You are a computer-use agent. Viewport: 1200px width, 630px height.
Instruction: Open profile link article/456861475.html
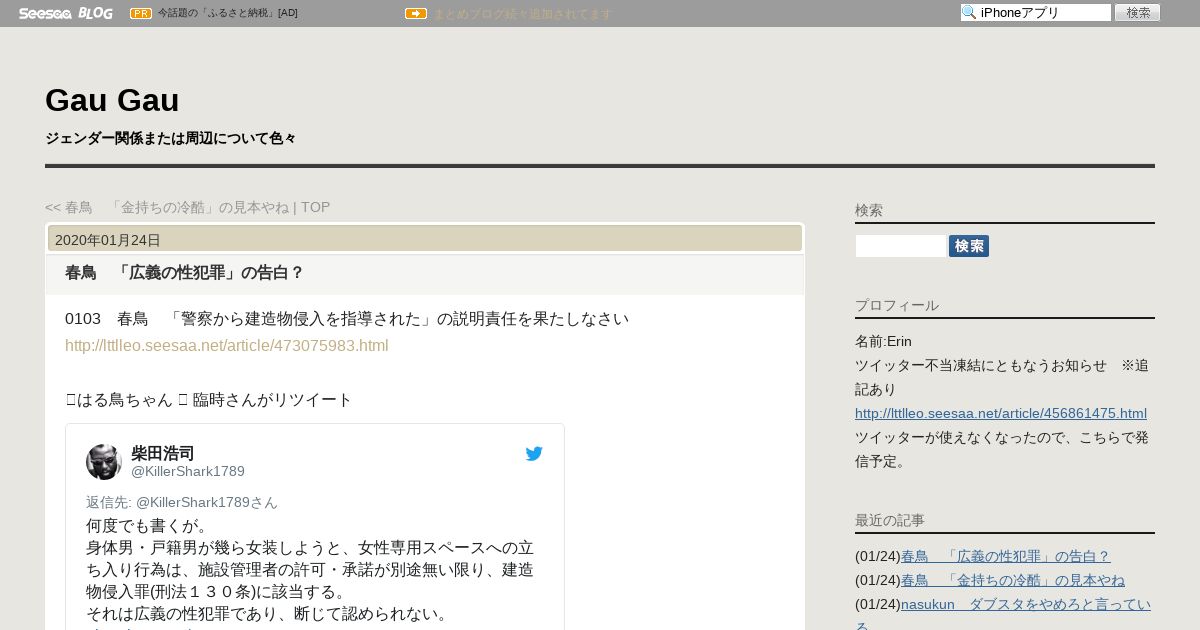point(1001,413)
